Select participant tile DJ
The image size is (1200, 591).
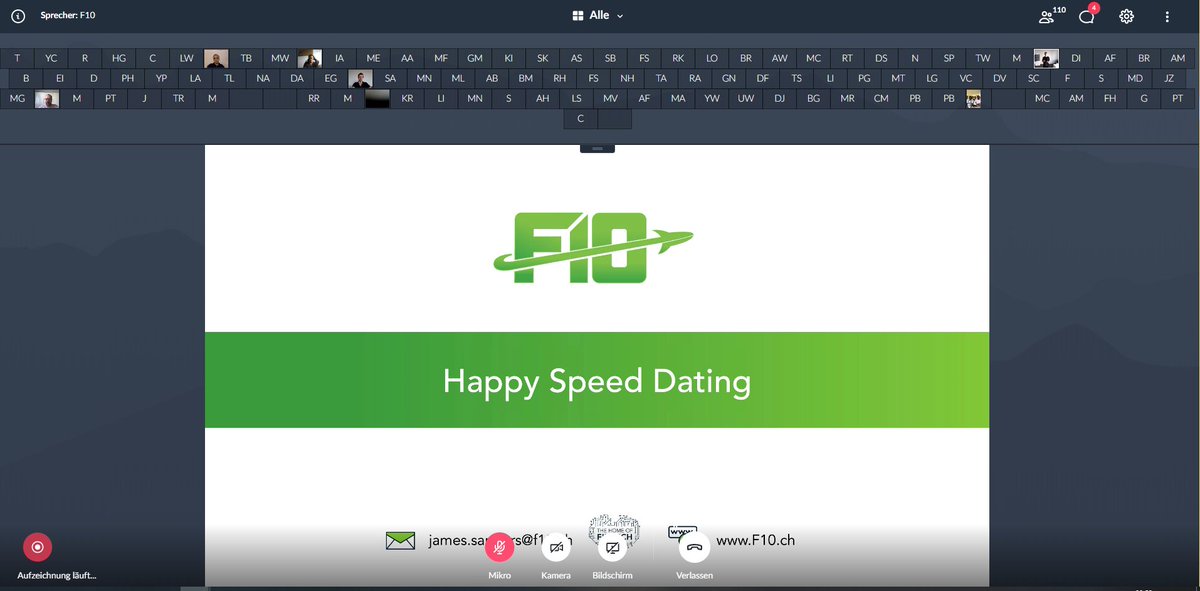(x=780, y=98)
